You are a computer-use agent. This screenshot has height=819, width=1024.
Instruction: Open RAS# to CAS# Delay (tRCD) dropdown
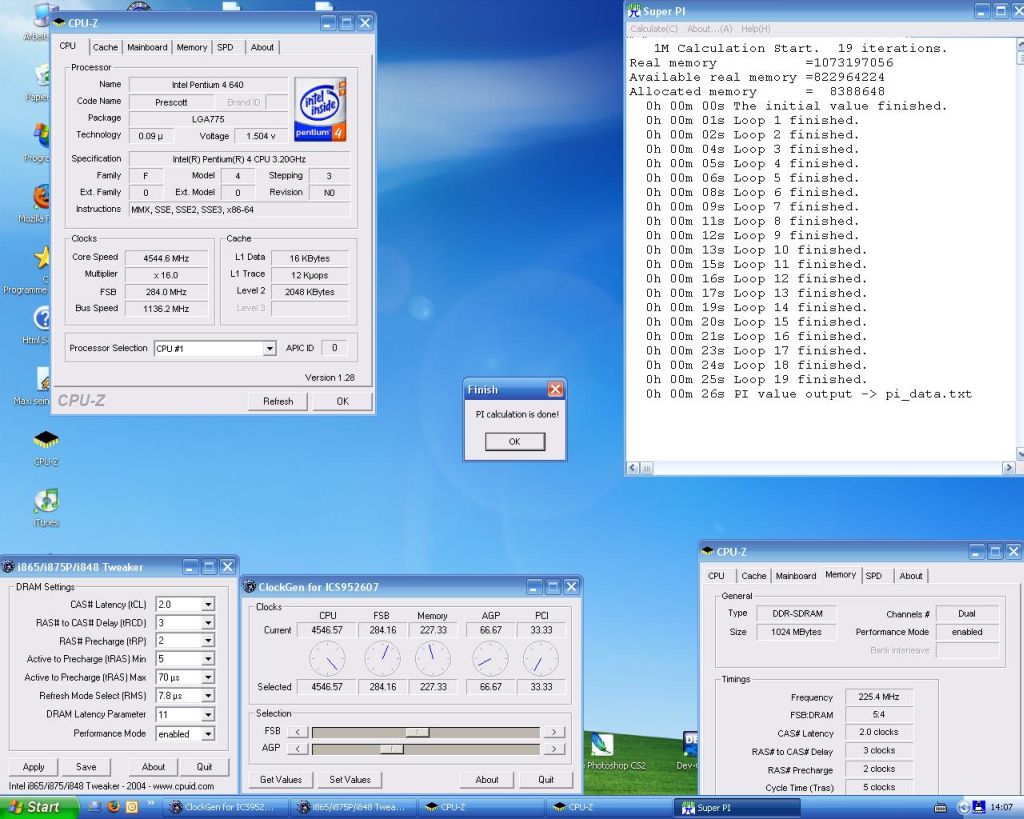(x=208, y=623)
